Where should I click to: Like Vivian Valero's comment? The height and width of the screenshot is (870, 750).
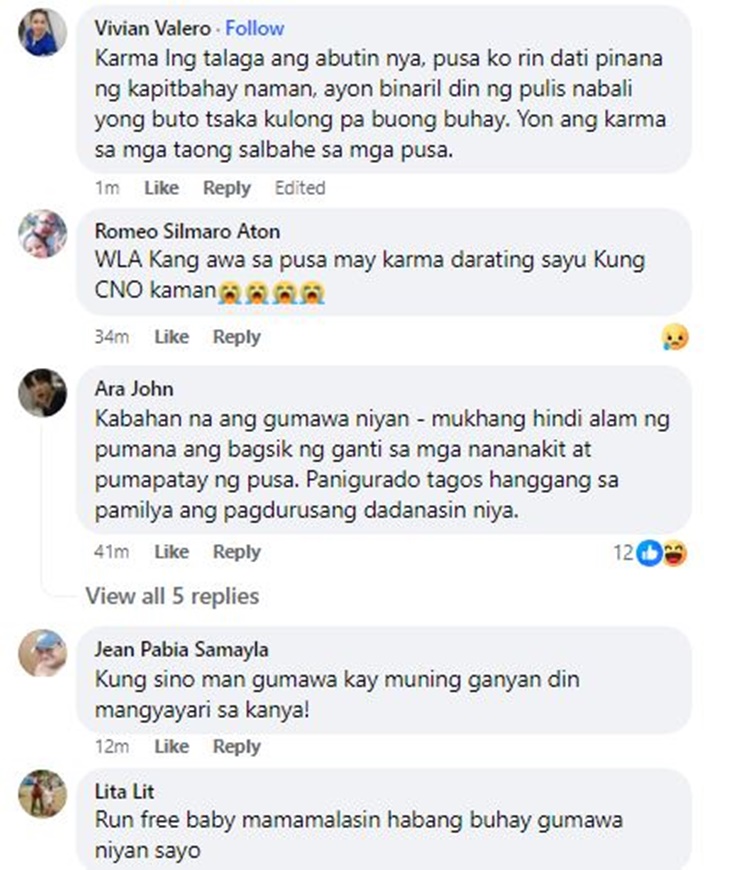161,188
